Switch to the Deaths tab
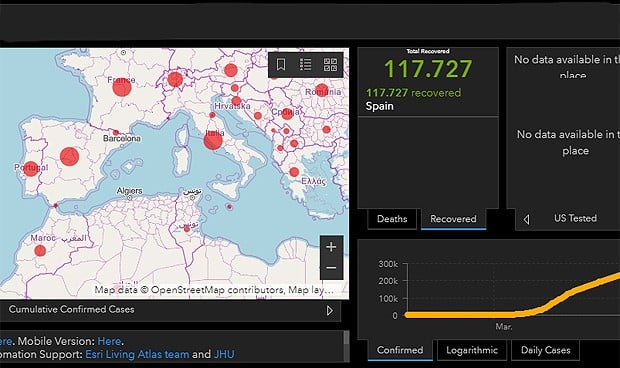 (x=392, y=219)
